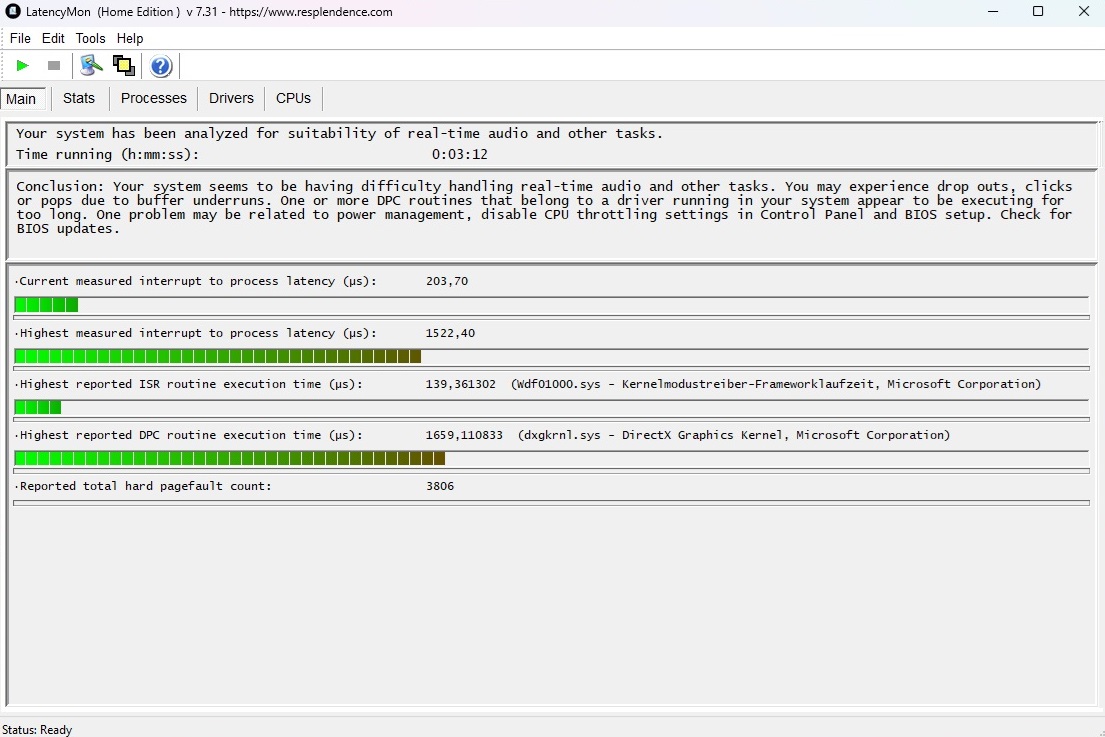Click the highest DPC routine execution time bar

click(551, 459)
